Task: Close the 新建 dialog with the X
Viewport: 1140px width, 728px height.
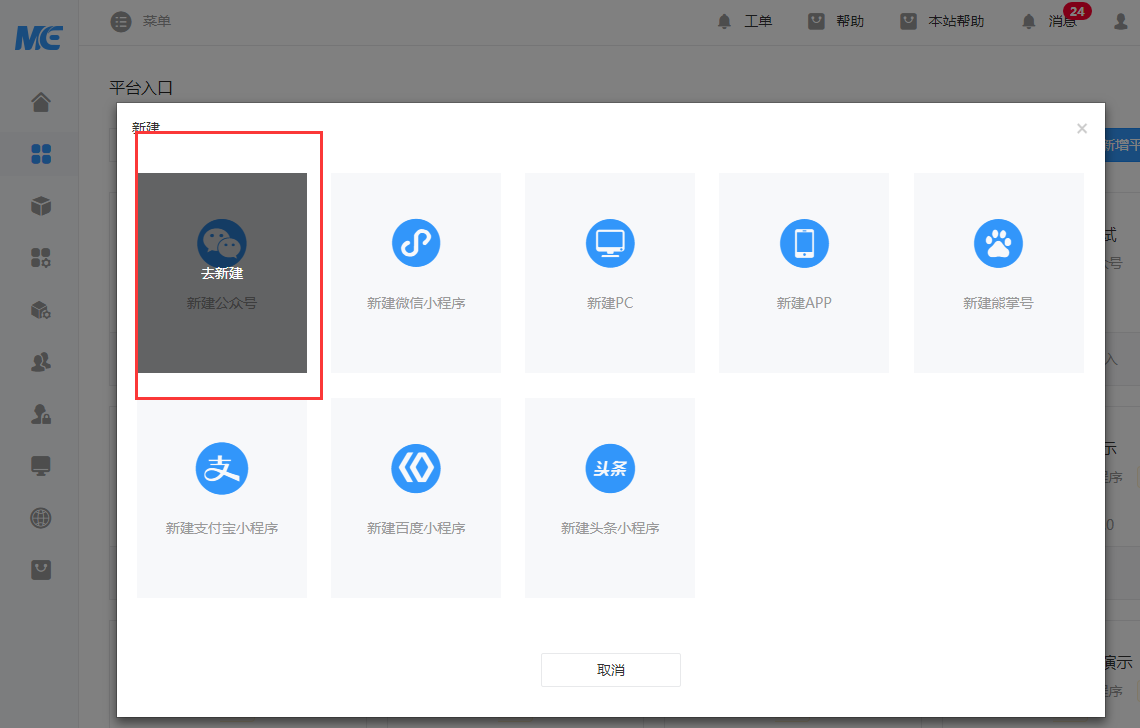Action: 1082,129
